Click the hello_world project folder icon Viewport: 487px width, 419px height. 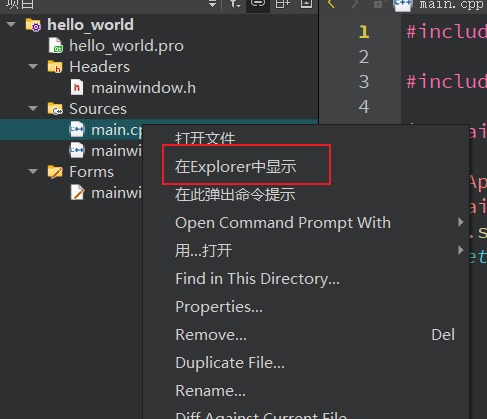point(33,25)
